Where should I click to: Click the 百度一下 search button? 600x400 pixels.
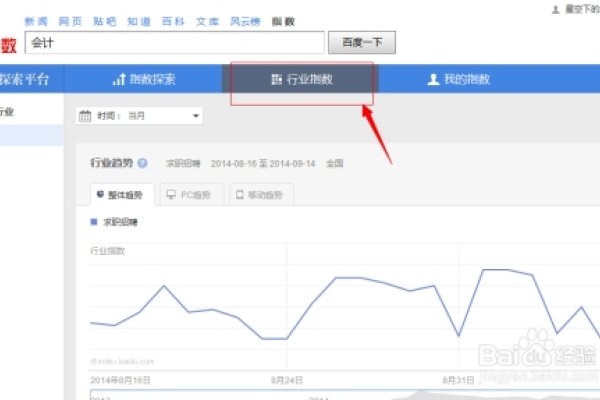362,42
